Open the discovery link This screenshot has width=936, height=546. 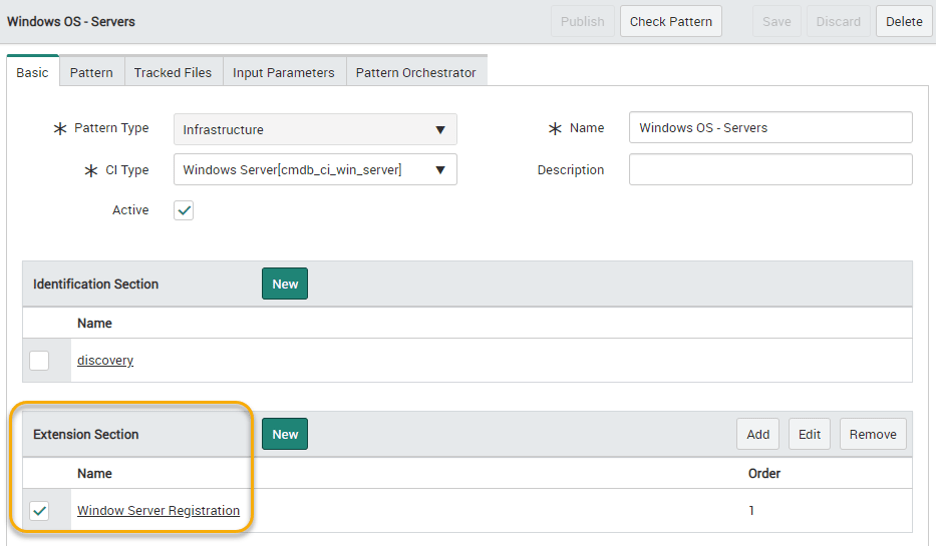(105, 360)
